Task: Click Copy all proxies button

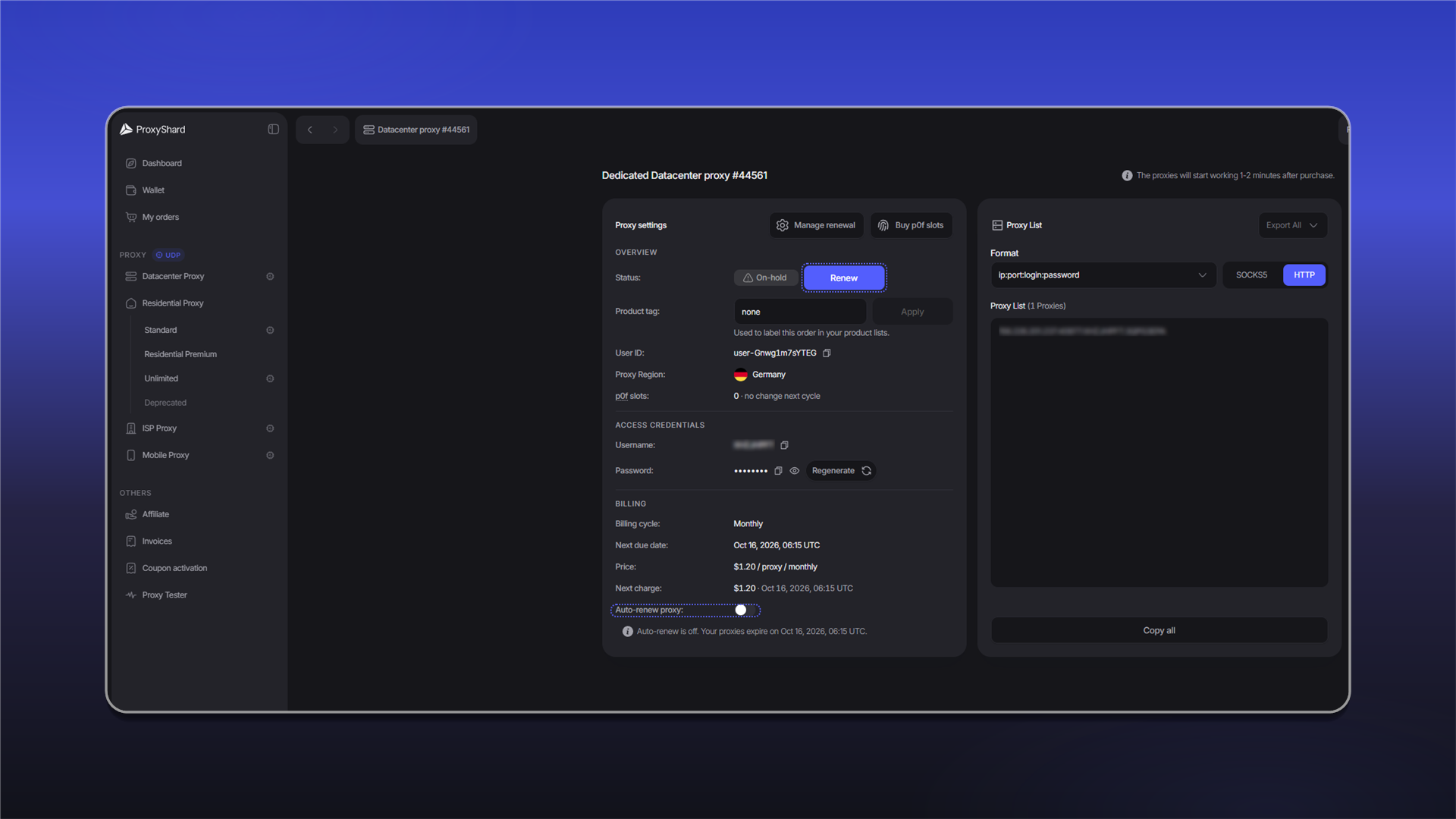Action: [x=1159, y=631]
